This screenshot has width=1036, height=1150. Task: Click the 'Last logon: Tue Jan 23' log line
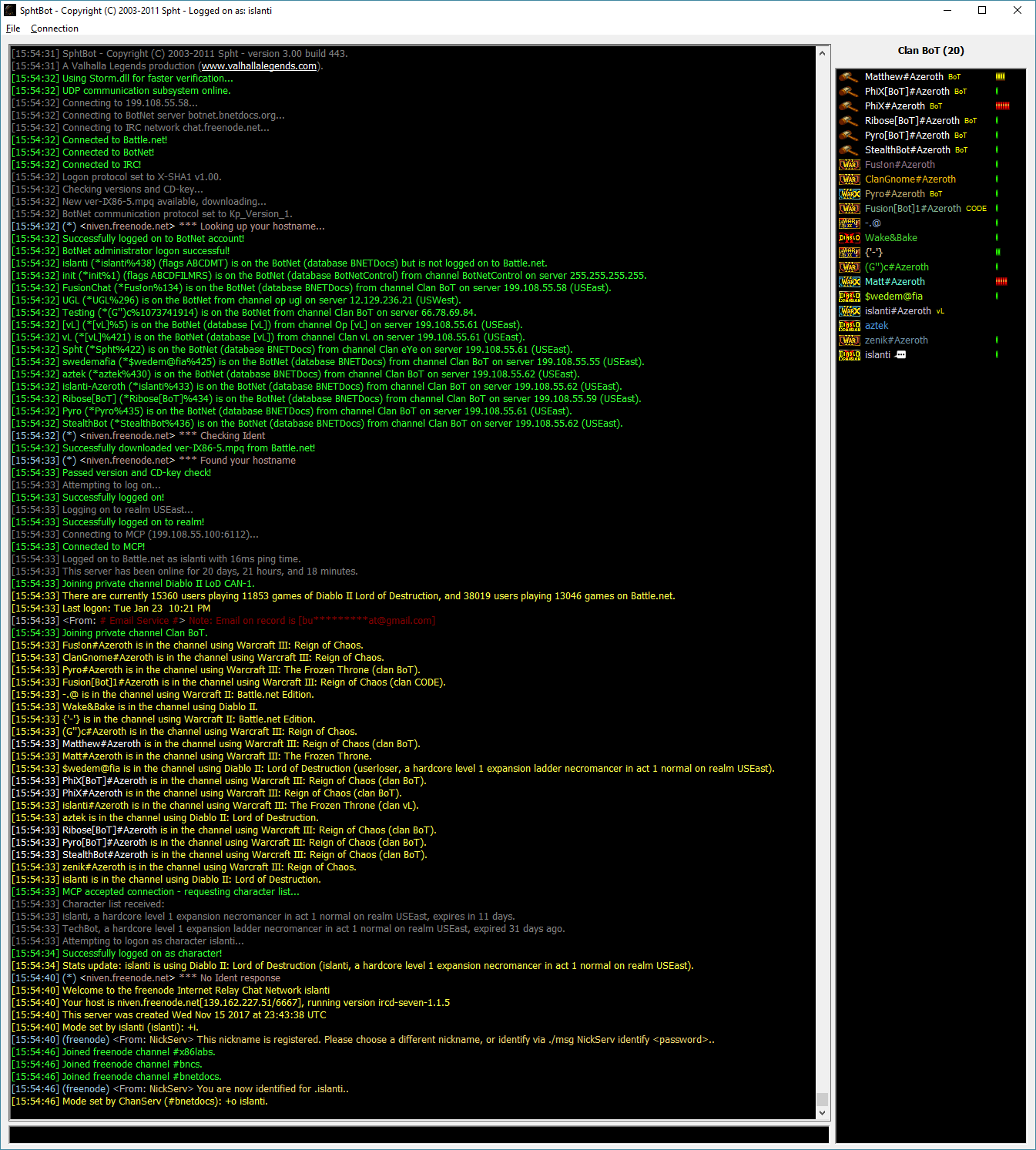tap(111, 609)
